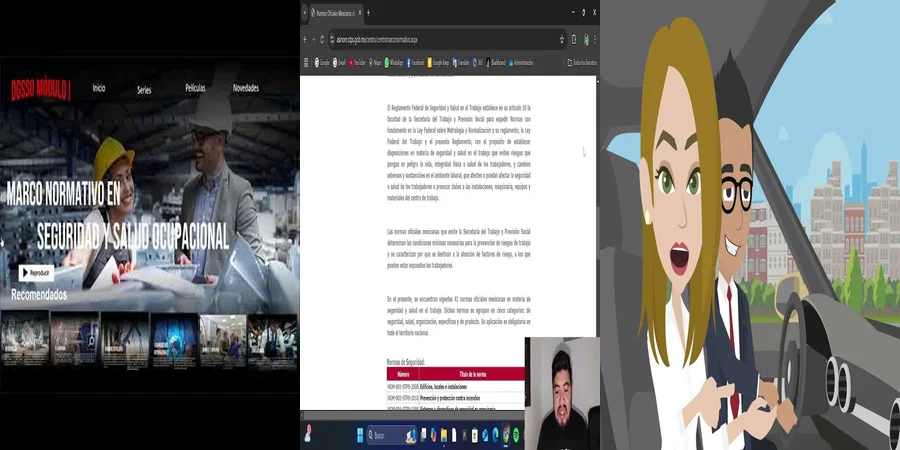Open the Translate bookmark
The width and height of the screenshot is (900, 450).
(460, 63)
